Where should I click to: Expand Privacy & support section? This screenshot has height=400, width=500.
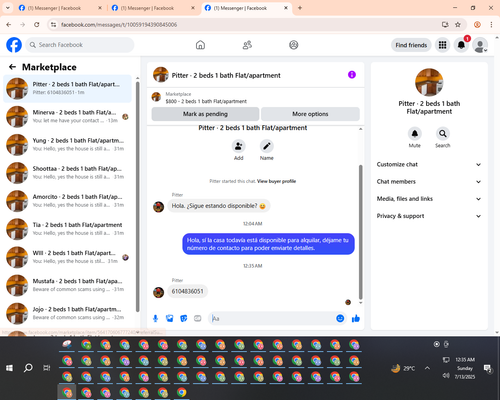tap(429, 216)
